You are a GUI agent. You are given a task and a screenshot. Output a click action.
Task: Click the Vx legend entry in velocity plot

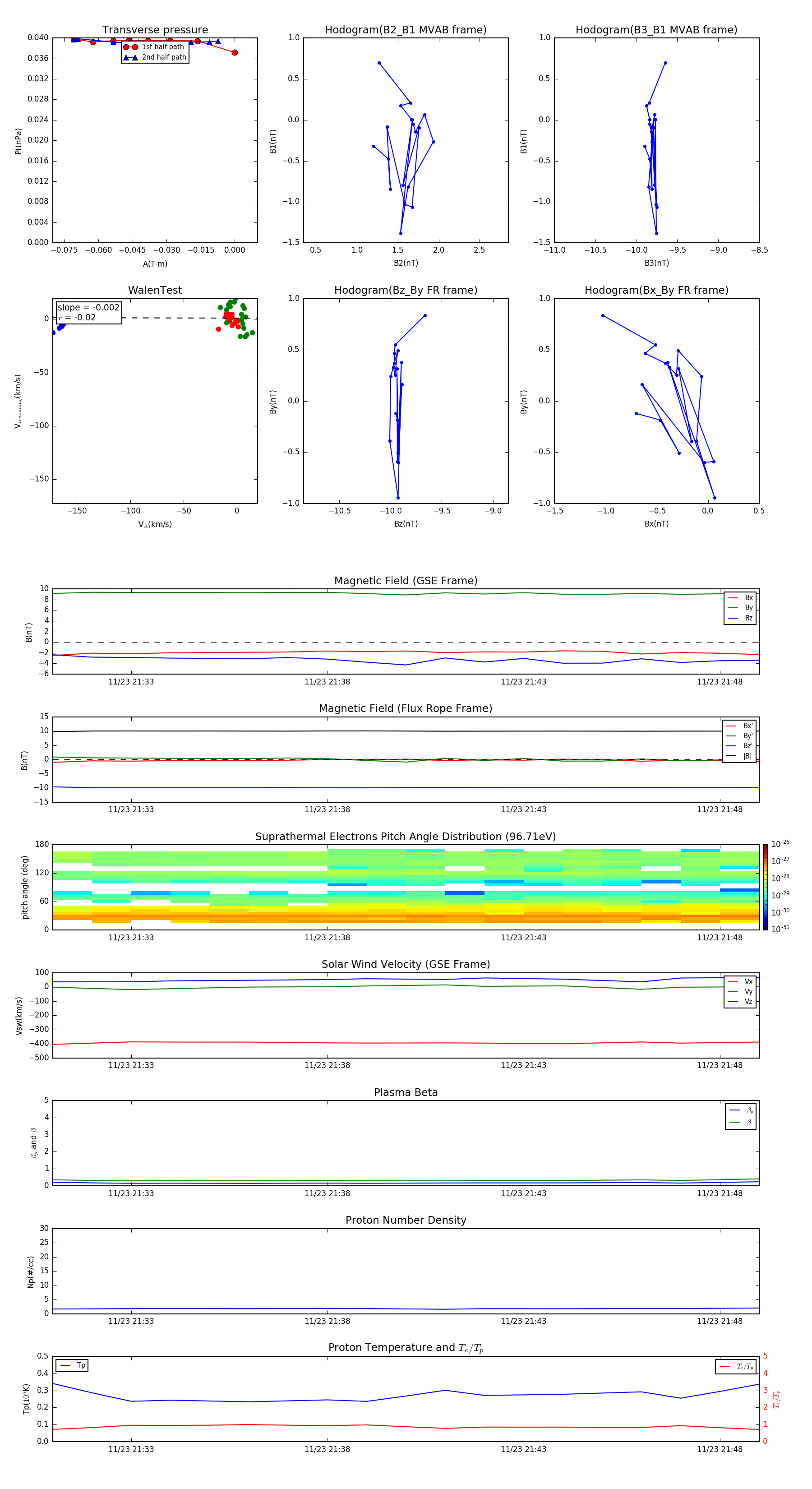coord(740,981)
